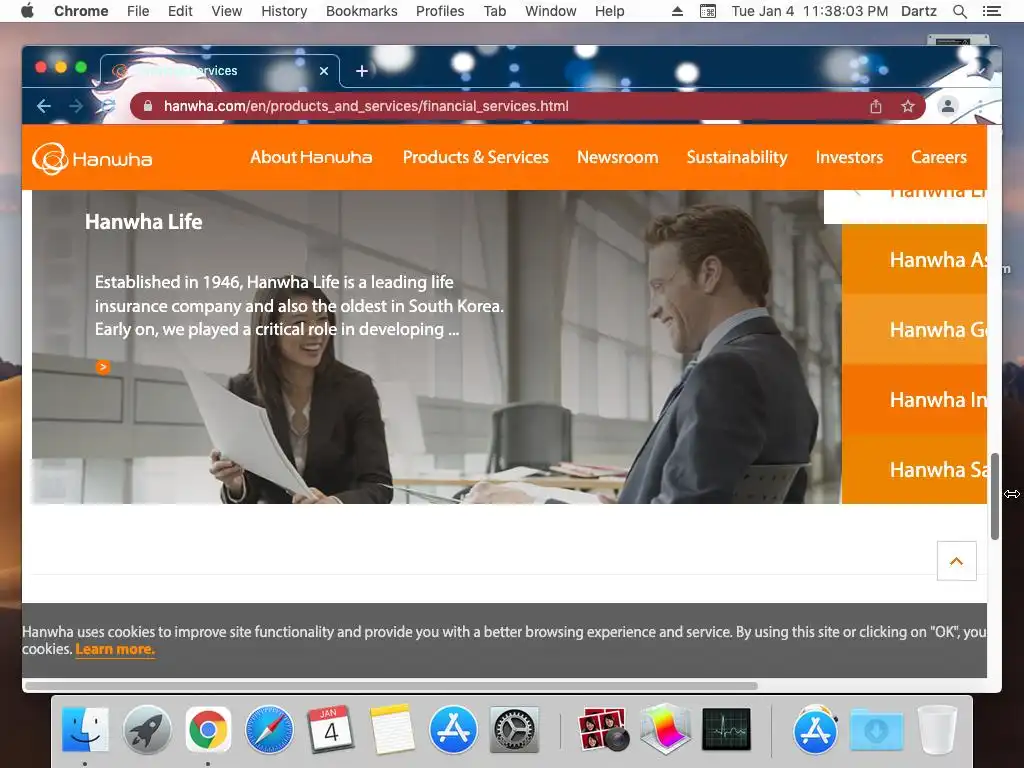Open Activity Monitor in the dock
The height and width of the screenshot is (768, 1024).
[726, 729]
